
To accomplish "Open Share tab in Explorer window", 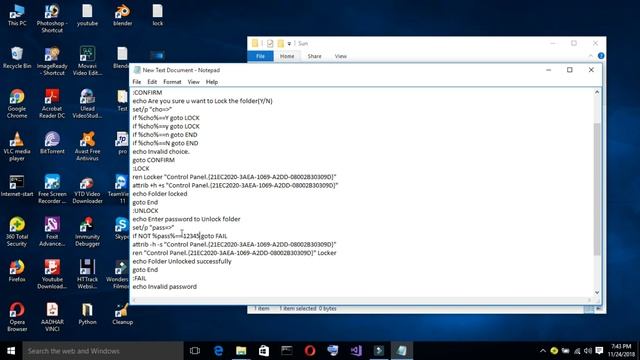I will [x=314, y=56].
